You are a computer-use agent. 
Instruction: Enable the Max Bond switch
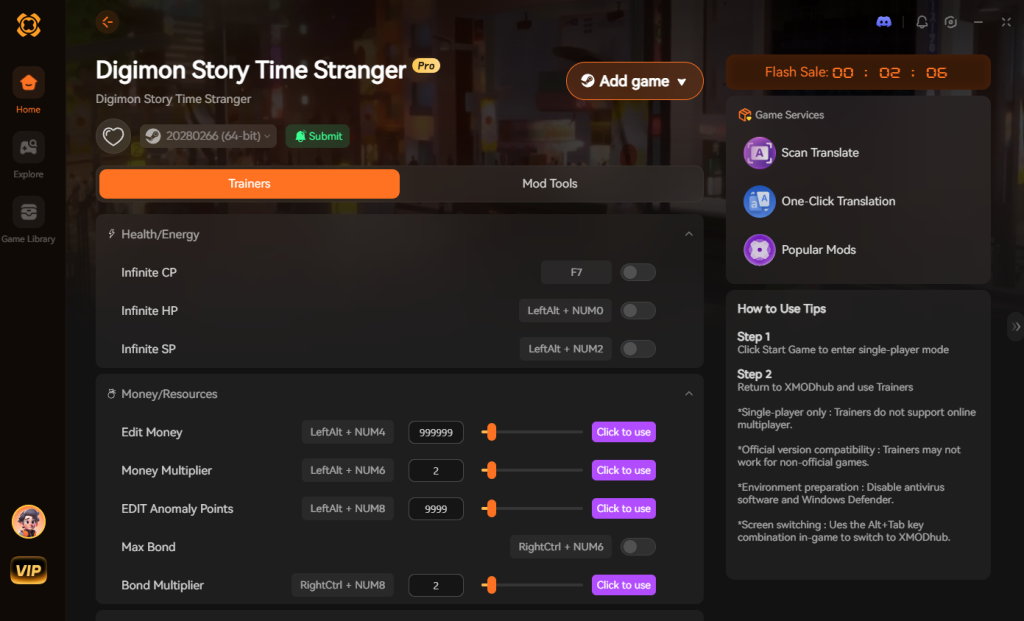click(637, 547)
